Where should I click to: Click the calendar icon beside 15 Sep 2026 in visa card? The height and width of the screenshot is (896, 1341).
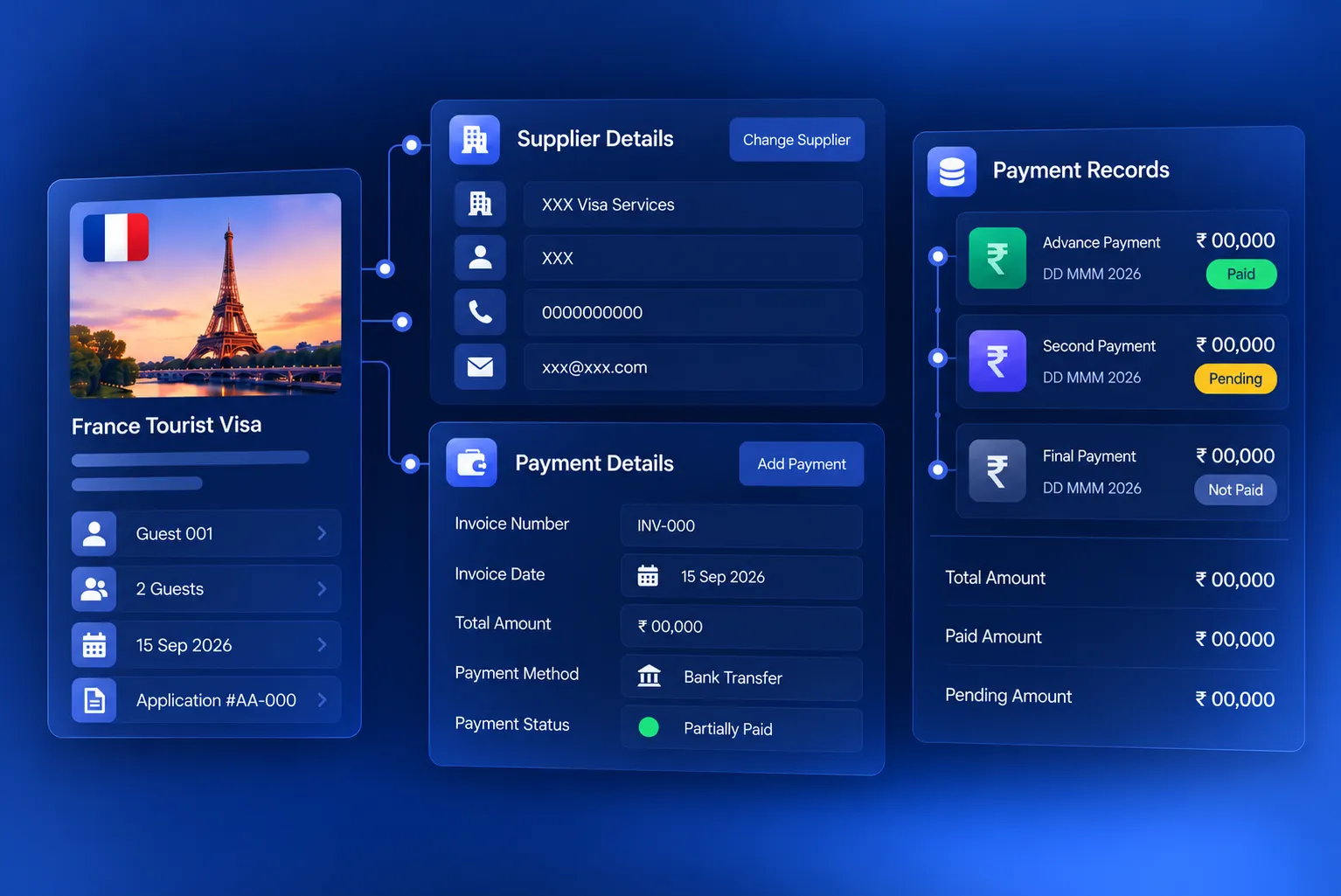[94, 645]
